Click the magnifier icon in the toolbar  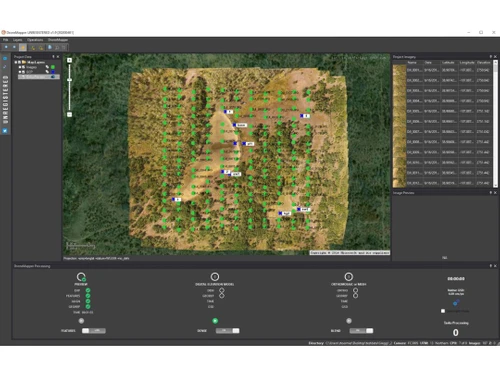(57, 48)
